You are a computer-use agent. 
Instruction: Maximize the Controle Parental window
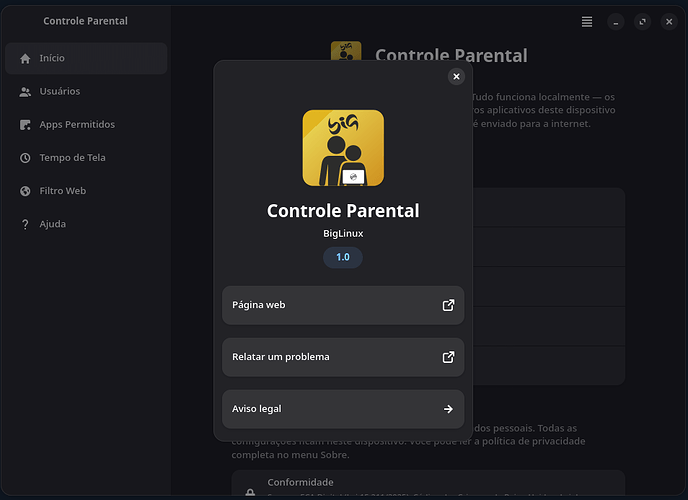pos(643,21)
